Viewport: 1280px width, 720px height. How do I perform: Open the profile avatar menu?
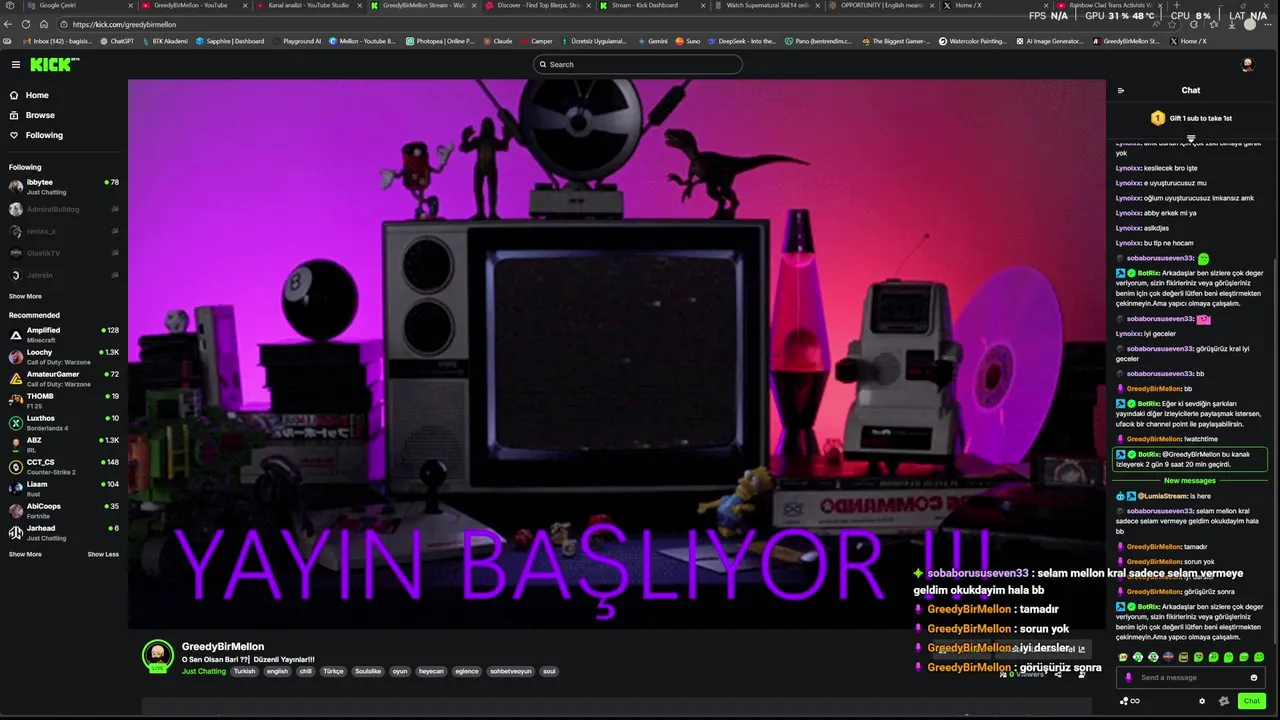coord(1247,64)
